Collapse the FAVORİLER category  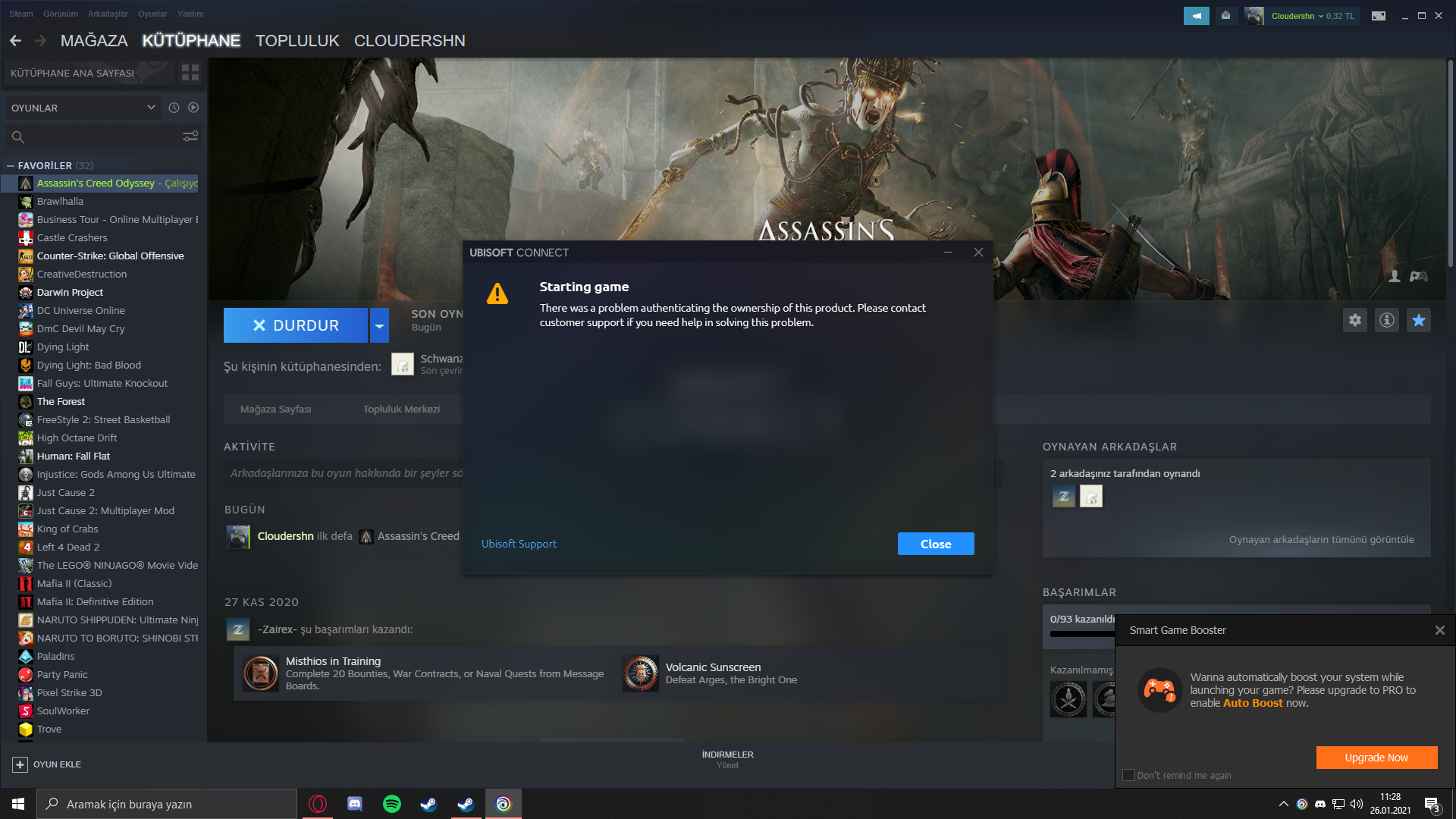pos(11,165)
